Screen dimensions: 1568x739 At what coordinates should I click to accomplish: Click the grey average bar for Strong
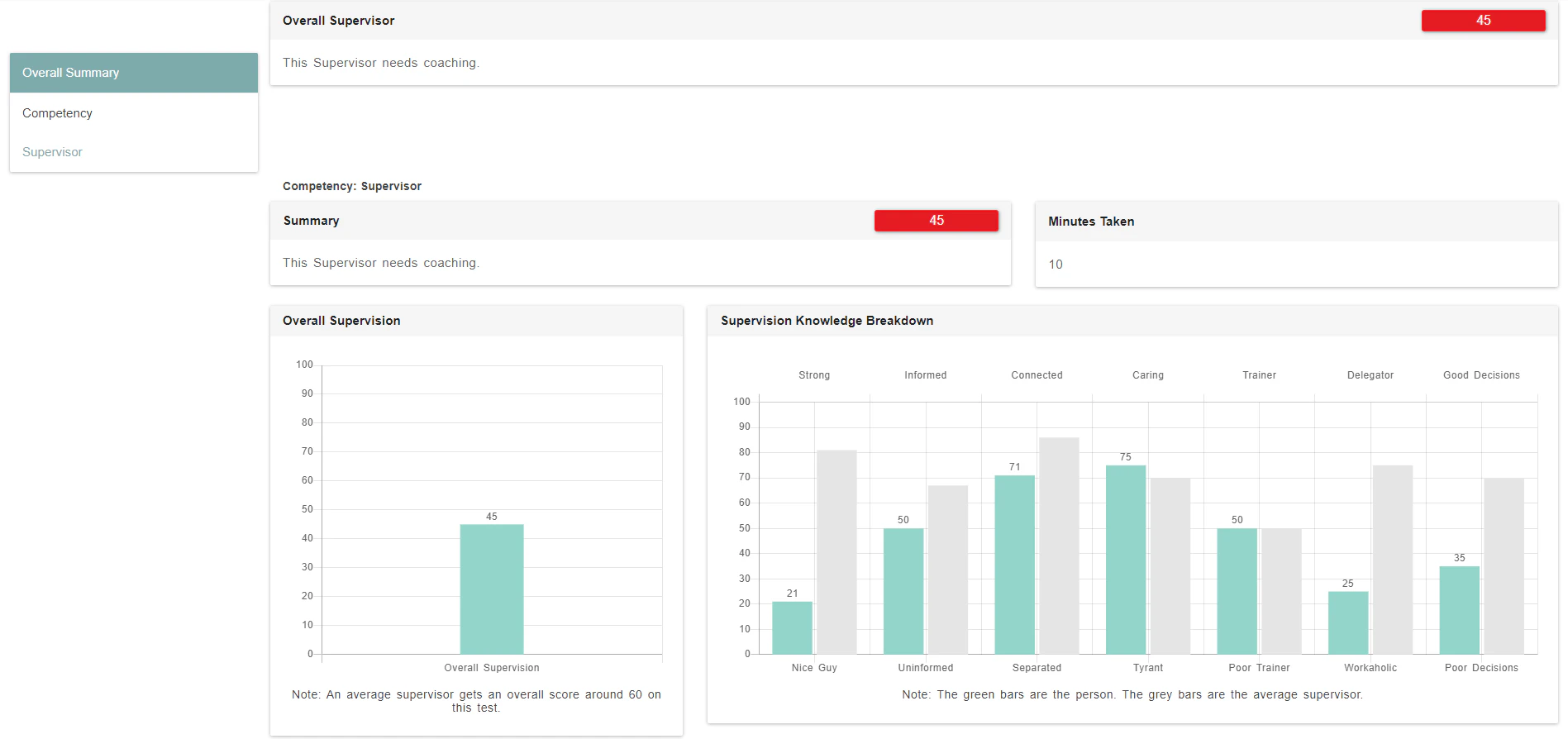836,552
